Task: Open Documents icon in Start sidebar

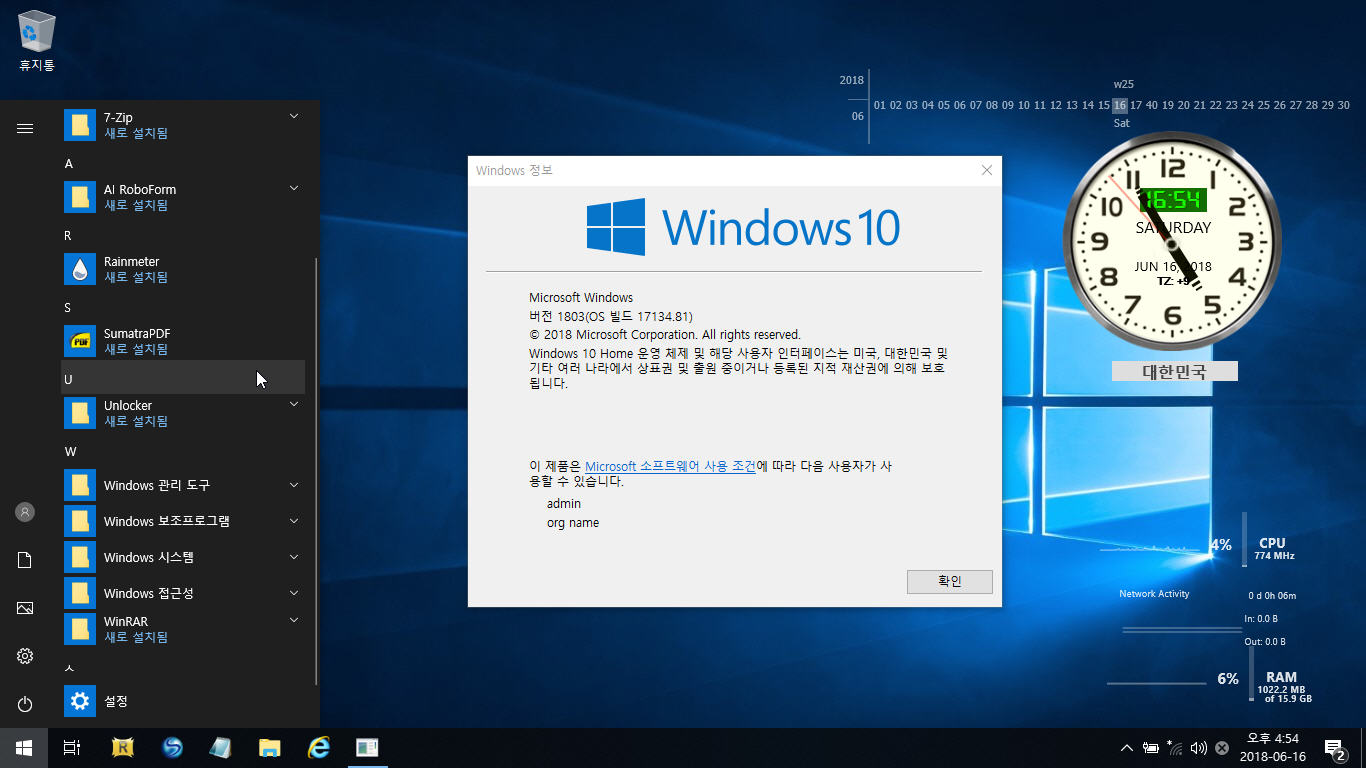Action: [x=25, y=560]
